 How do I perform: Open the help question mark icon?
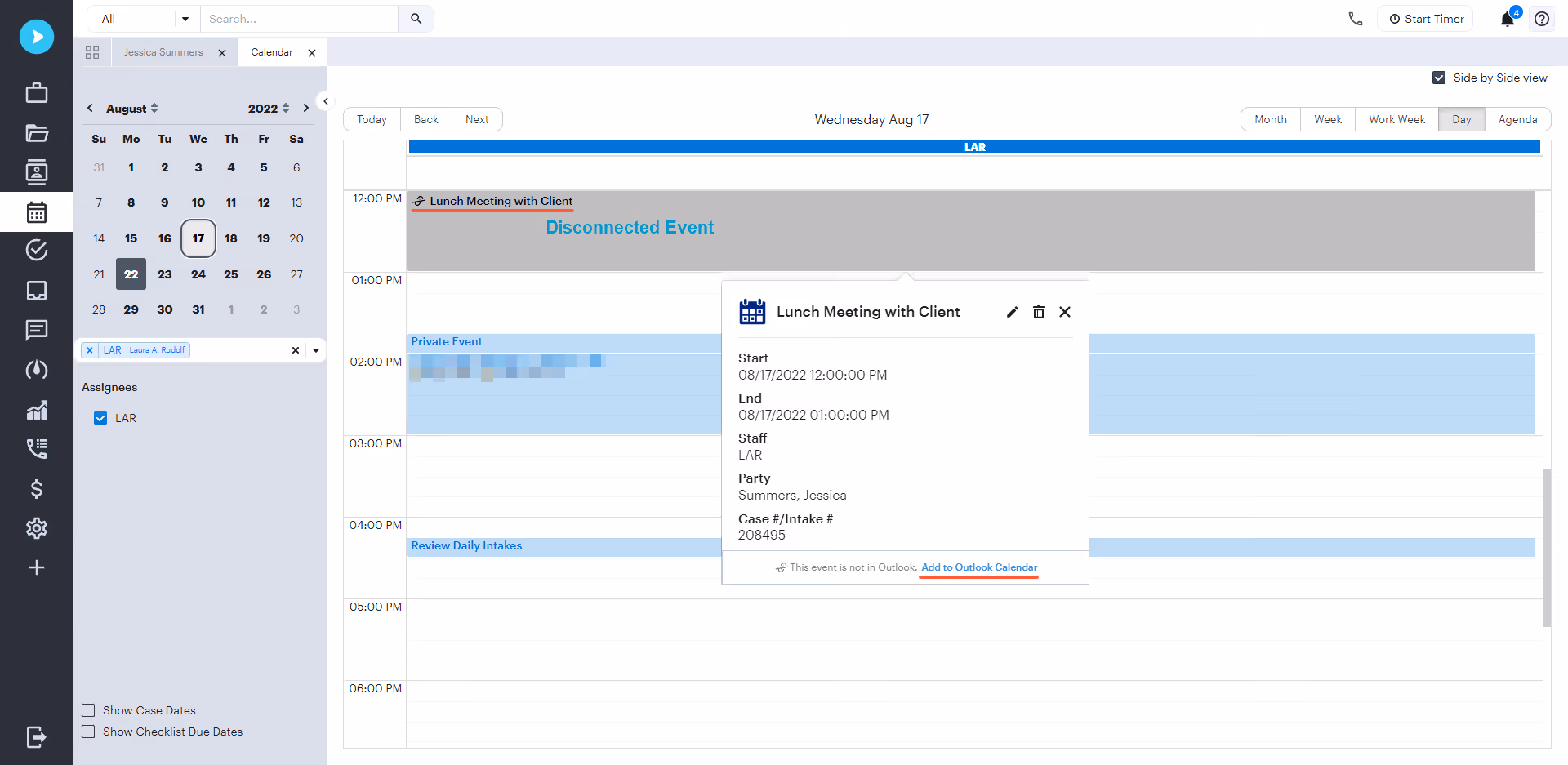(1542, 19)
